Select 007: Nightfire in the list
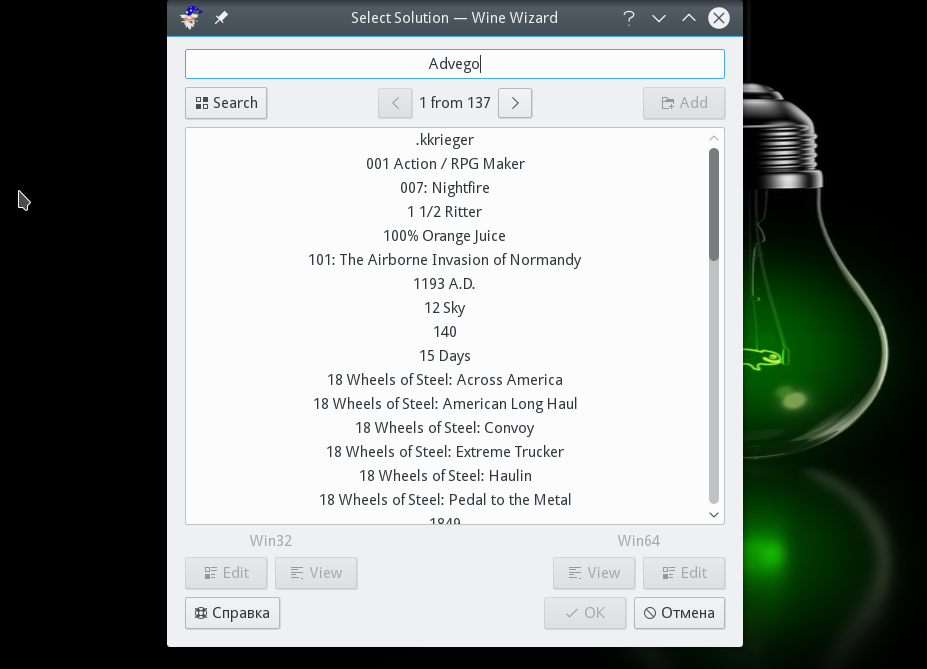 pyautogui.click(x=445, y=188)
